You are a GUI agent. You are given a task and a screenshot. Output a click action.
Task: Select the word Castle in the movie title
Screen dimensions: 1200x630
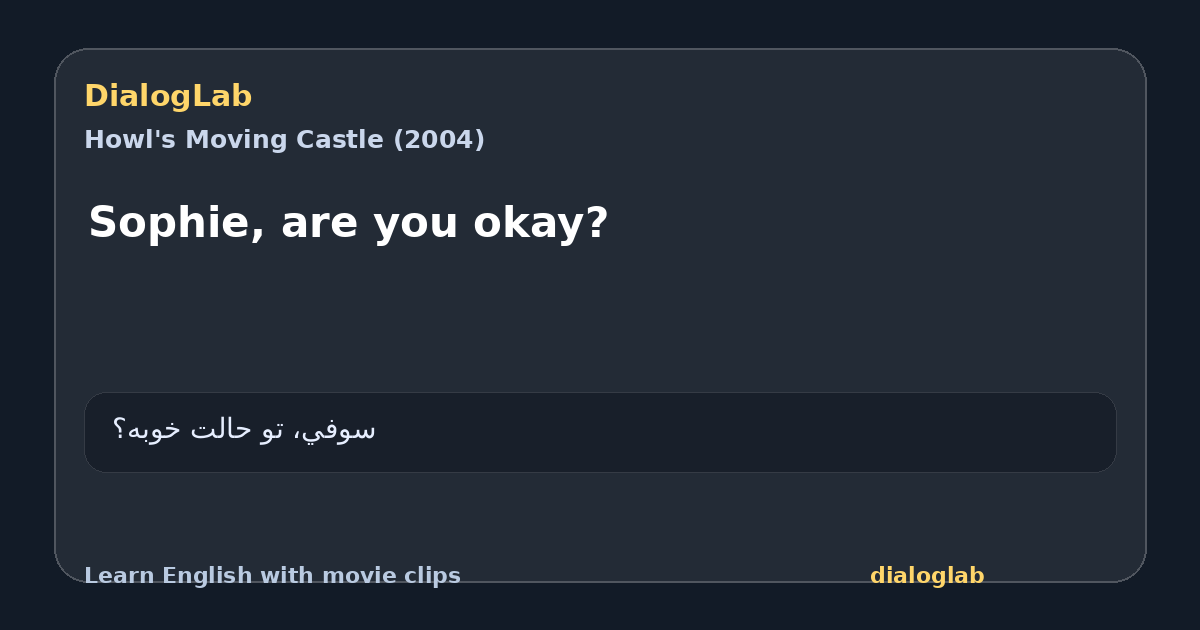pyautogui.click(x=337, y=140)
